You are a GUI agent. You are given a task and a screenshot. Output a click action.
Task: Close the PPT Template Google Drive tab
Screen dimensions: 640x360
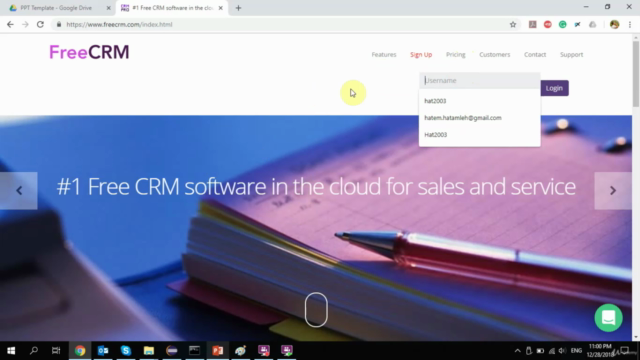coord(109,8)
